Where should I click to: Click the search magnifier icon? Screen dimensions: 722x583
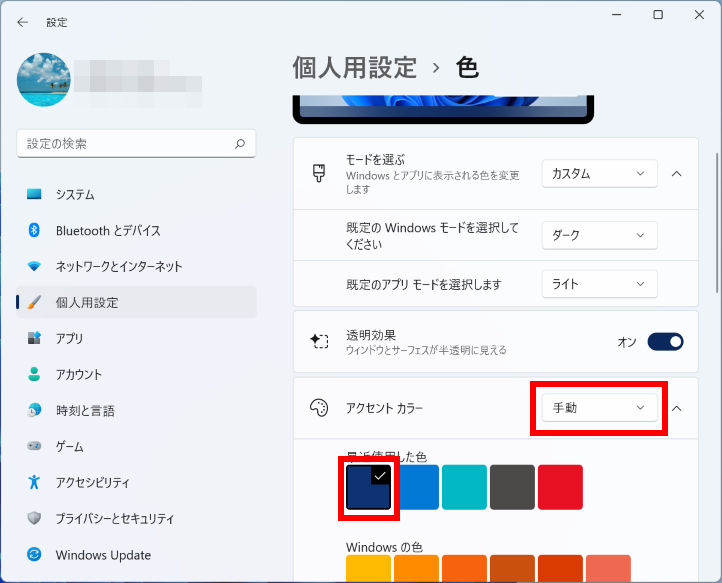pos(240,144)
